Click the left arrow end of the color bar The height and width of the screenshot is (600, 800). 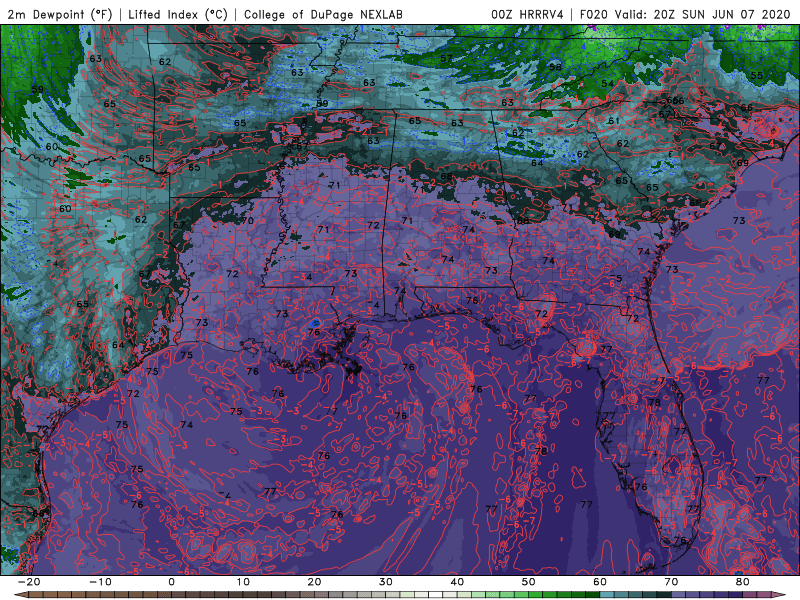20,595
